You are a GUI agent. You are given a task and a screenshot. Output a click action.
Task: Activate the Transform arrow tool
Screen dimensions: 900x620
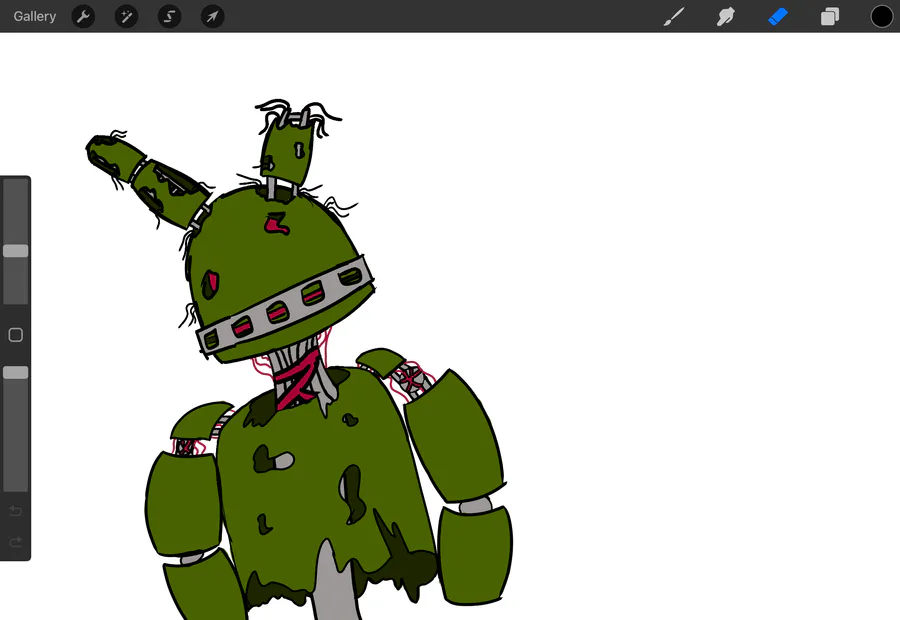[212, 17]
